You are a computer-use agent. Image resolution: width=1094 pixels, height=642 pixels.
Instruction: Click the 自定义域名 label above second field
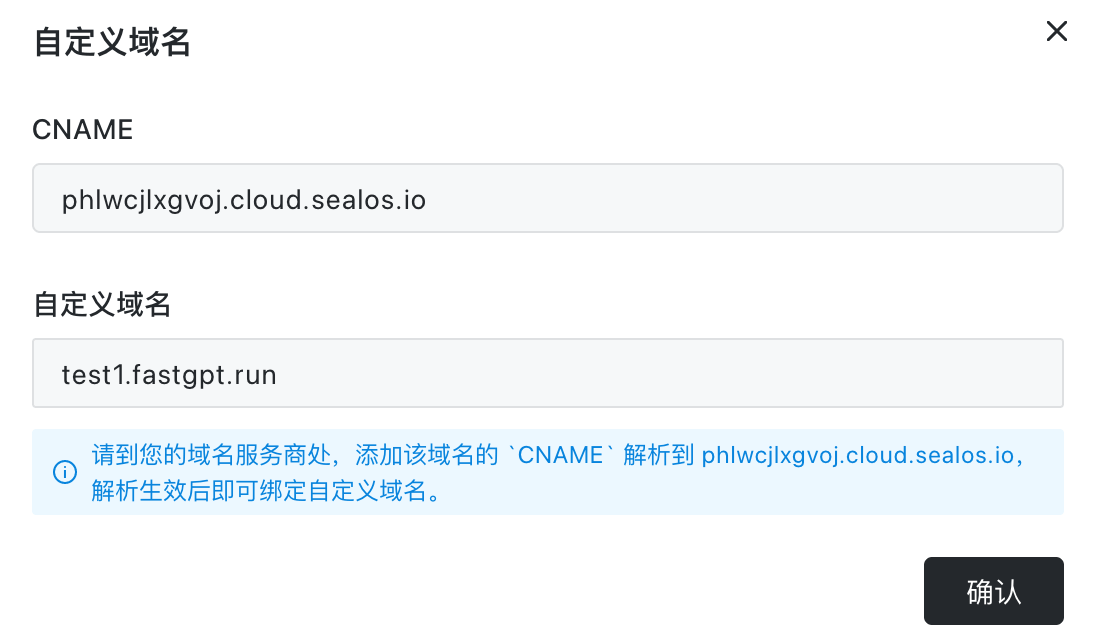click(x=102, y=305)
